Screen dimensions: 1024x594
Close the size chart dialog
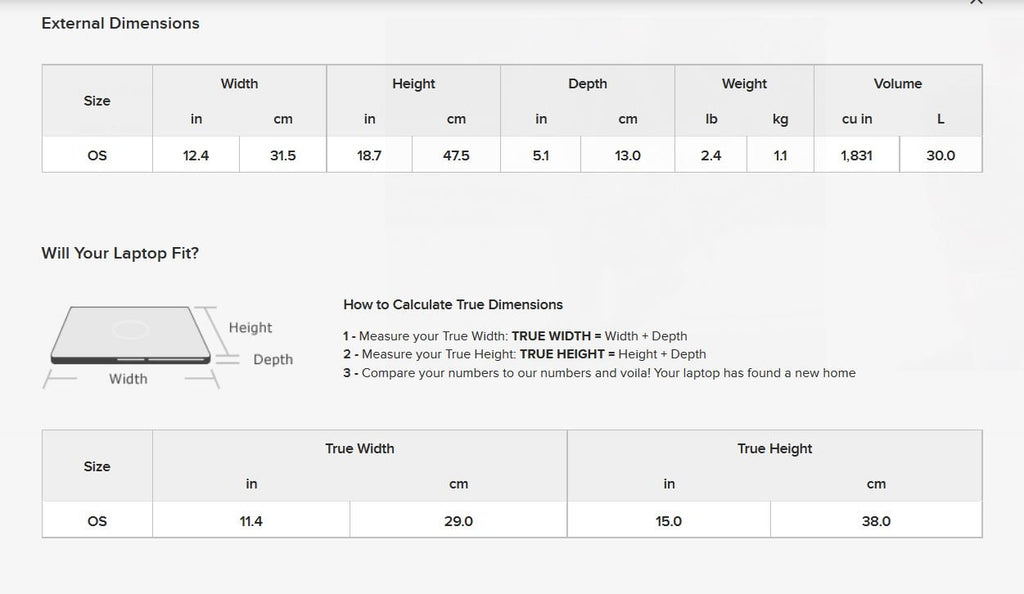(x=977, y=3)
